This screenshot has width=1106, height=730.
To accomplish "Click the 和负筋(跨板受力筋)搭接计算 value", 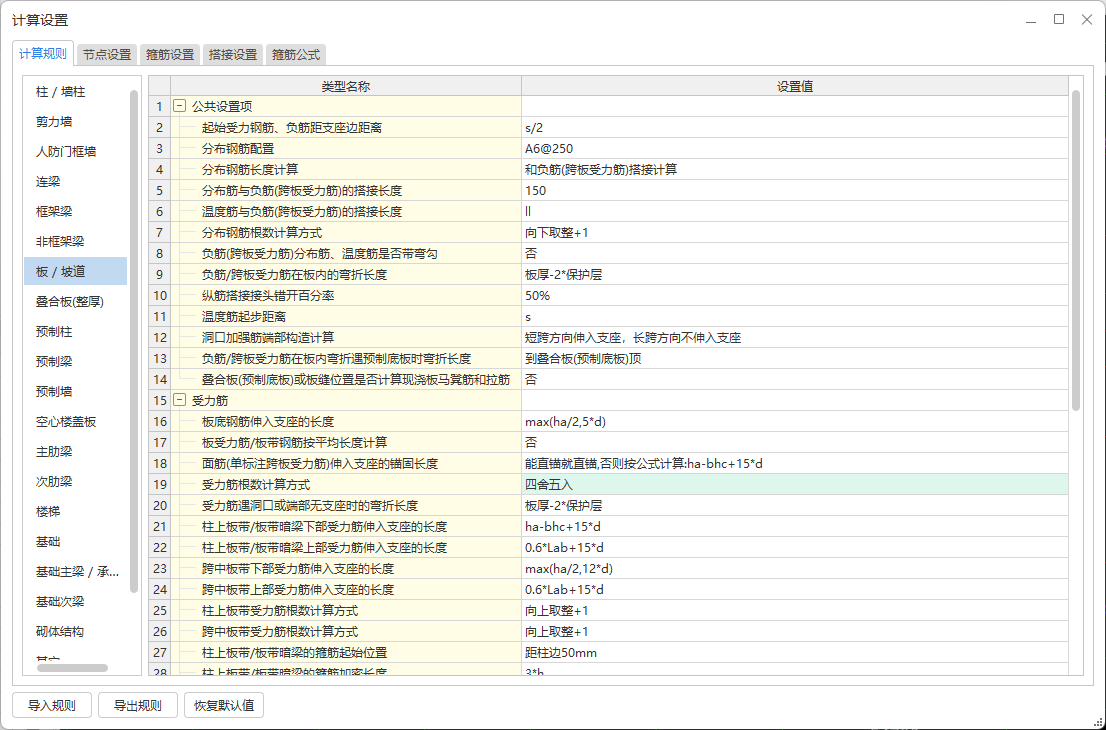I will pyautogui.click(x=795, y=169).
